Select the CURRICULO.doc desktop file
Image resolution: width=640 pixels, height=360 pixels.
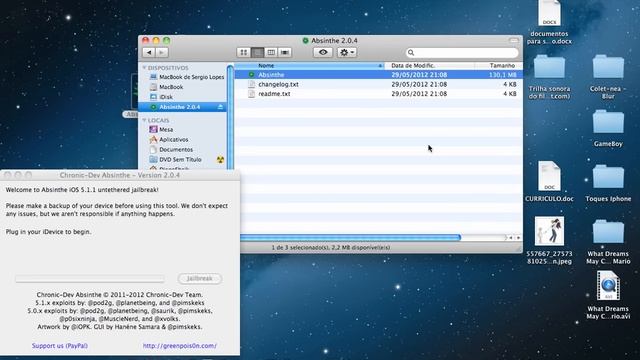point(549,181)
